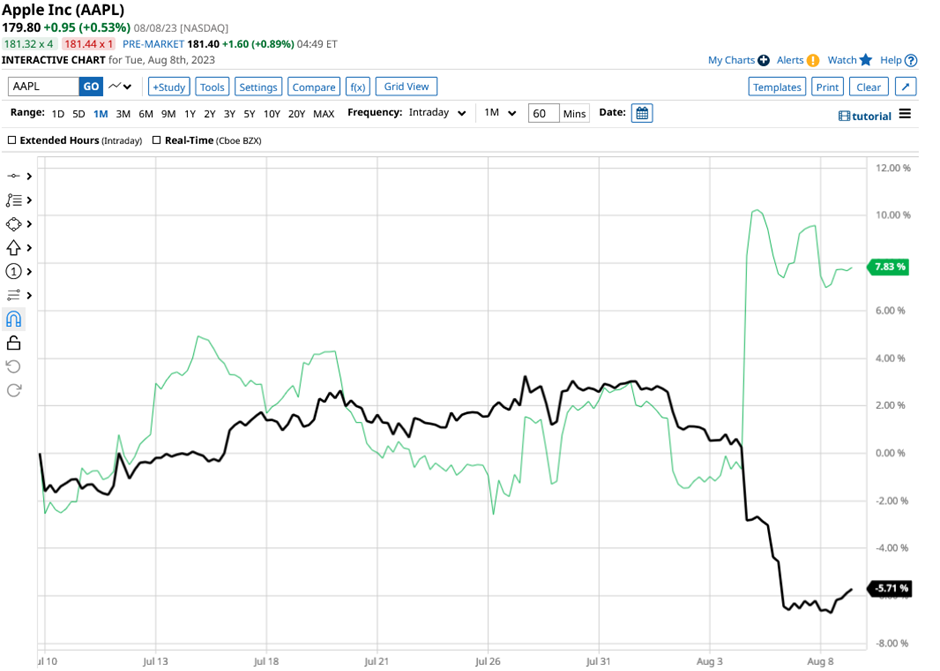Open the Tools menu
The height and width of the screenshot is (671, 940).
click(x=212, y=87)
